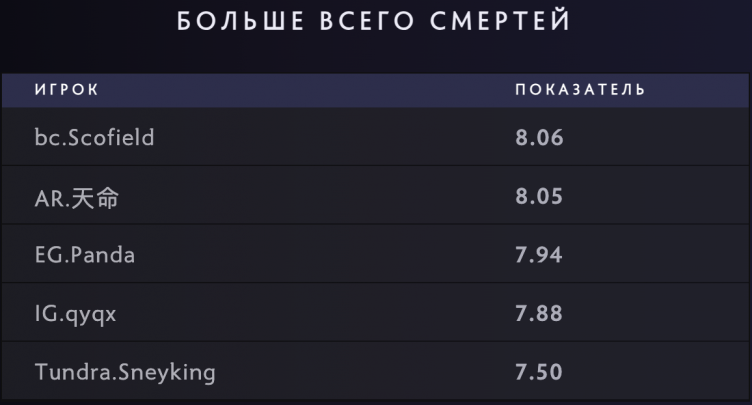Open EG.Panda player name
Screen dimensions: 752x405
pos(85,255)
